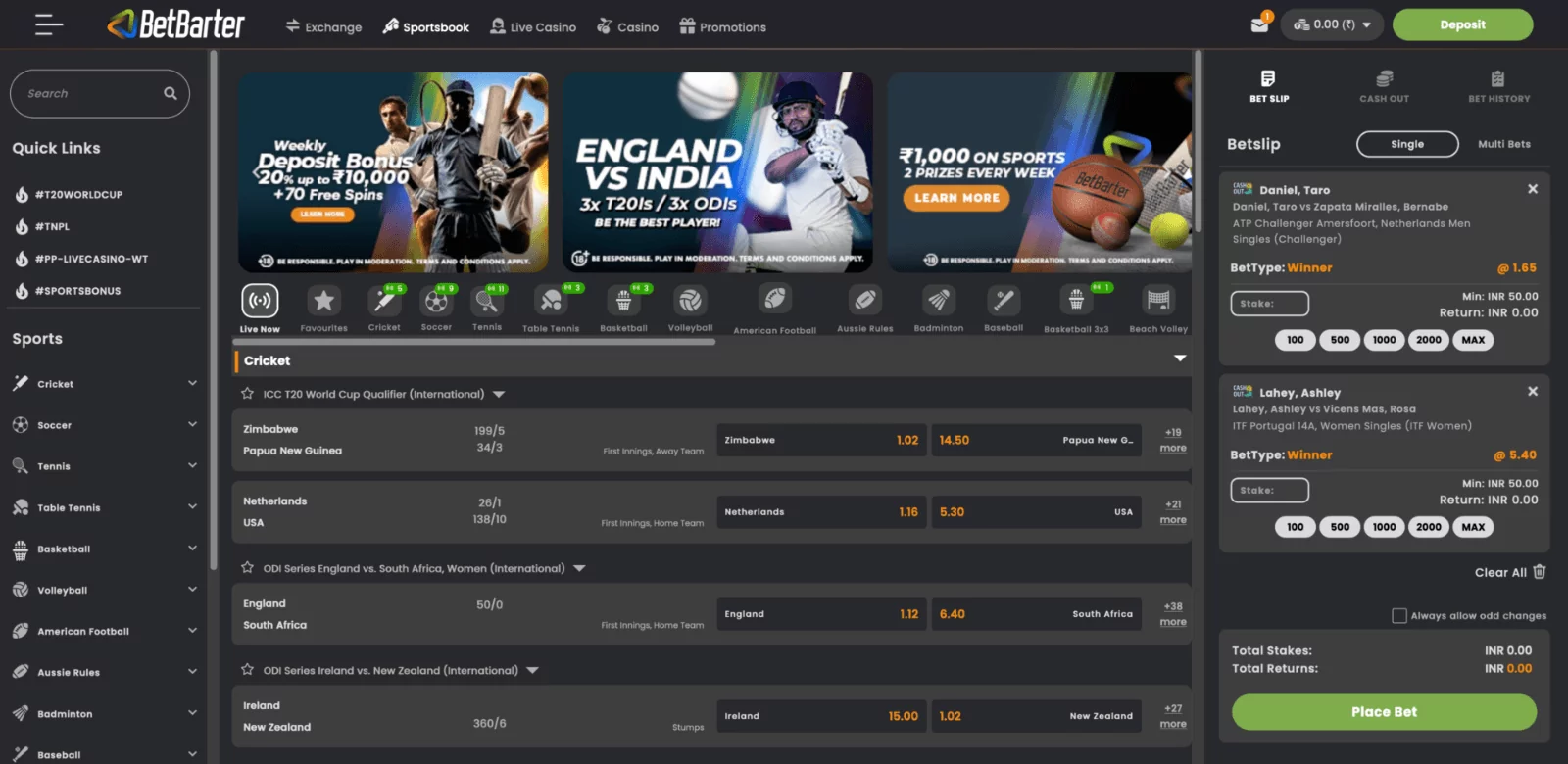Select the Baseball carousel icon
This screenshot has width=1568, height=764.
pos(1003,299)
